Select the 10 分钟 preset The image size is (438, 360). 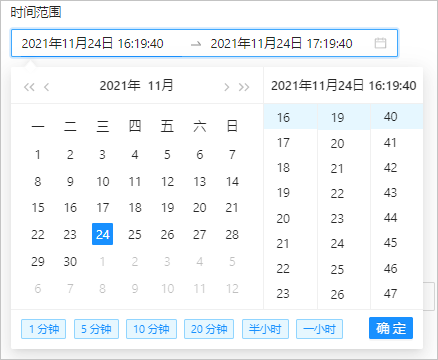tap(151, 329)
